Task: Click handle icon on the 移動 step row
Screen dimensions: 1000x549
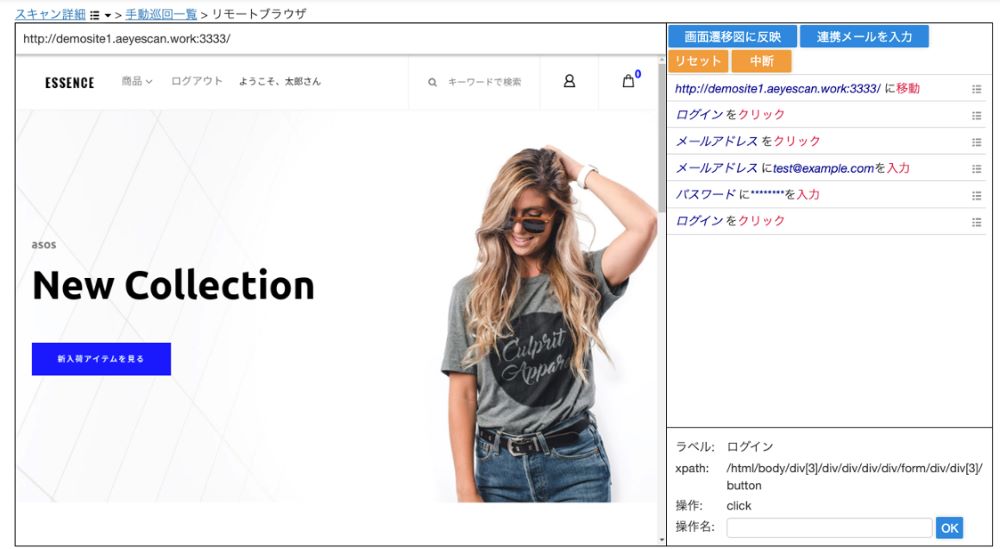Action: (976, 89)
